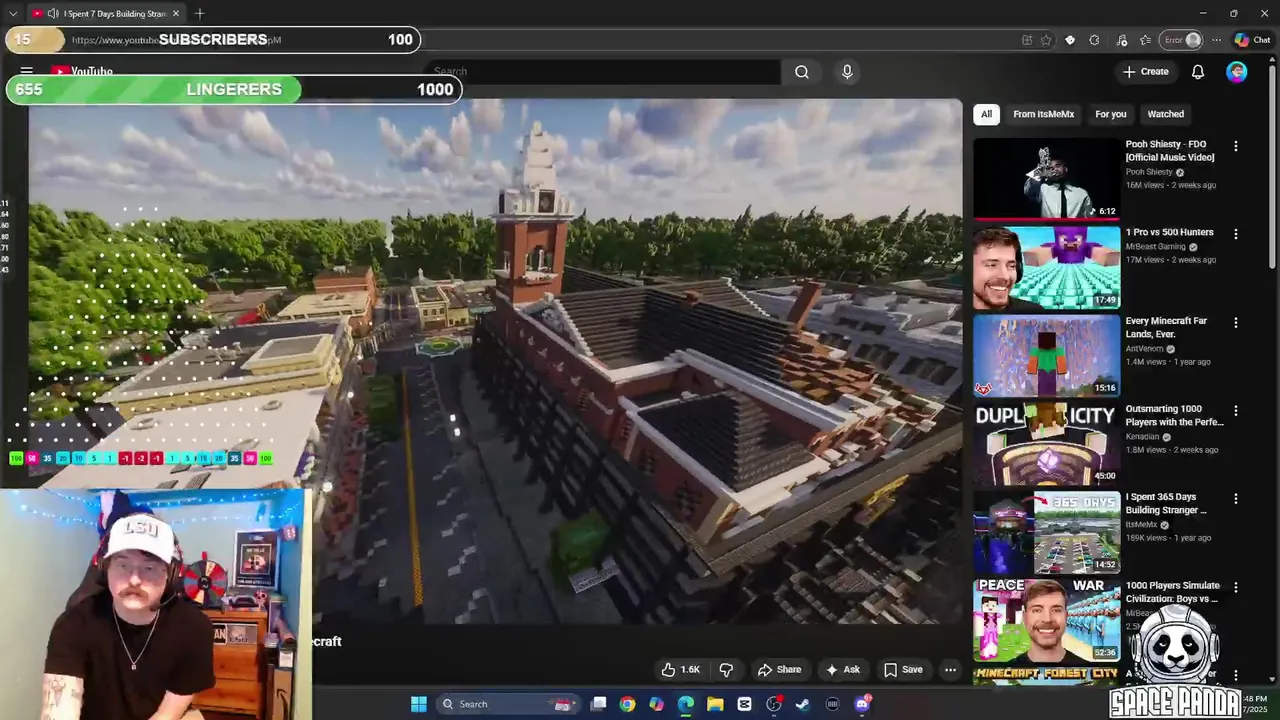Open Steam from the taskbar
This screenshot has width=1280, height=720.
[x=802, y=704]
